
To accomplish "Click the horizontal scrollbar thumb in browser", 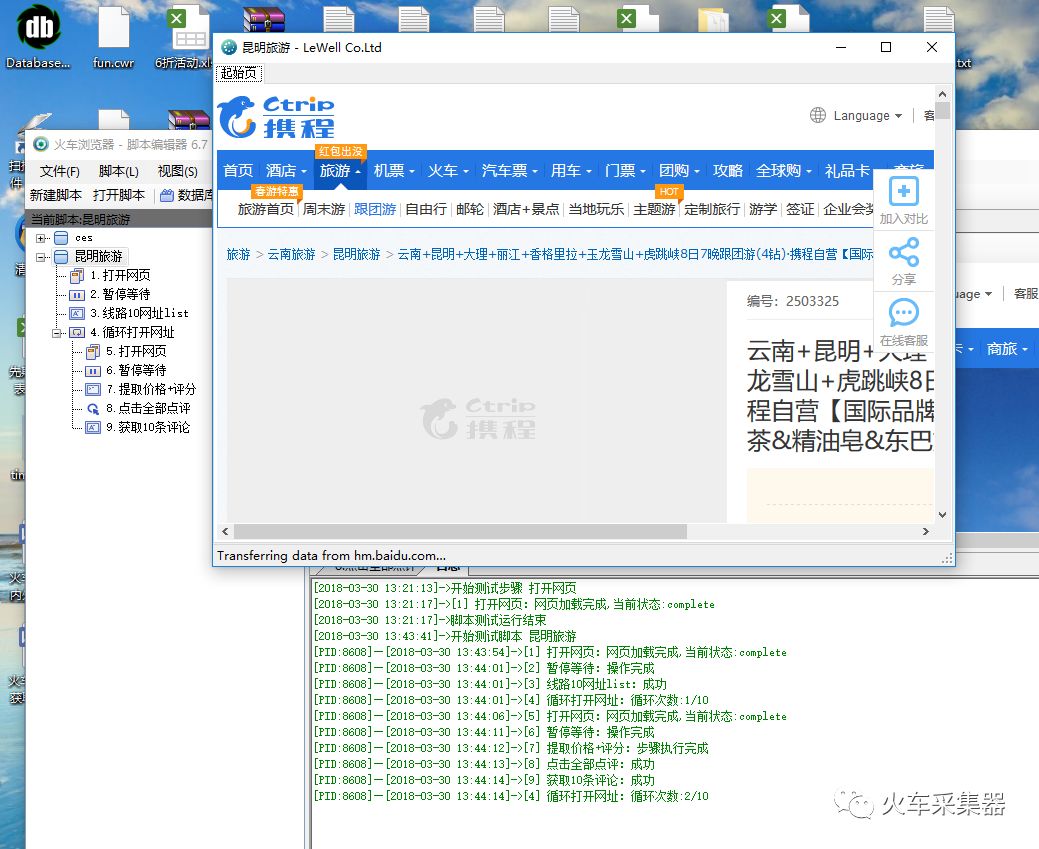I will 461,532.
